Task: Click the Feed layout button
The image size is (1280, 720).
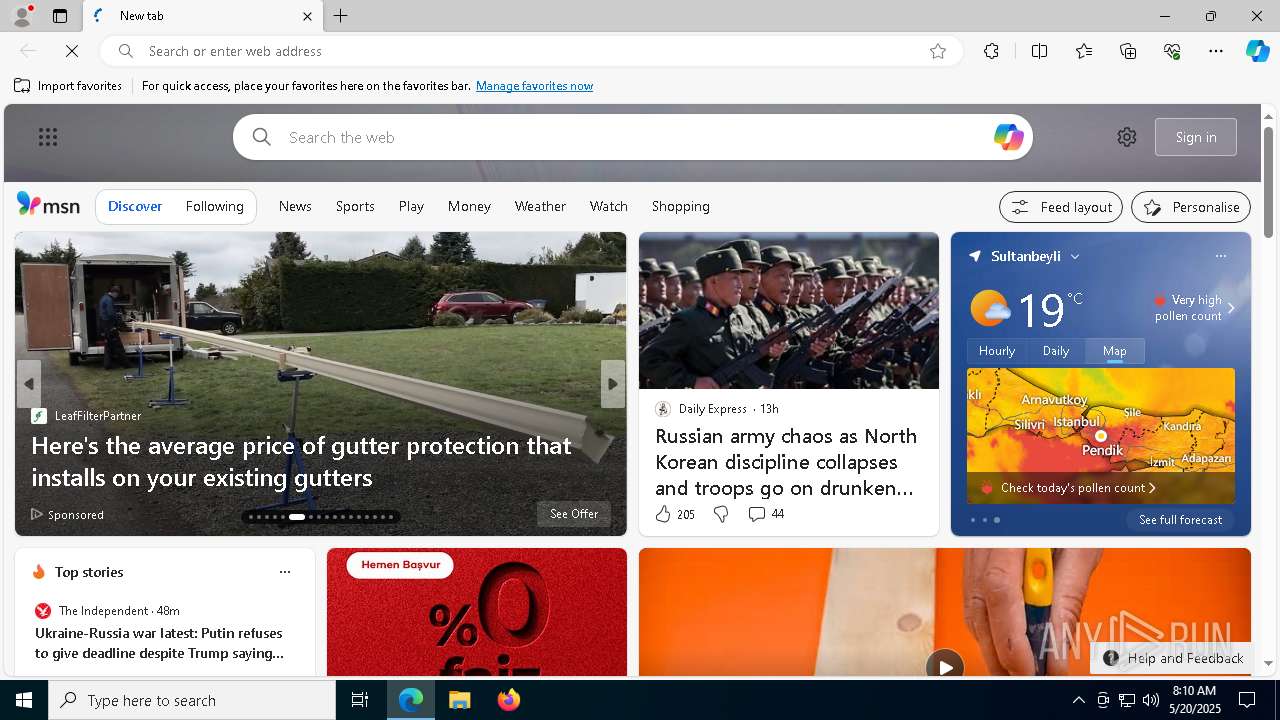Action: point(1061,207)
